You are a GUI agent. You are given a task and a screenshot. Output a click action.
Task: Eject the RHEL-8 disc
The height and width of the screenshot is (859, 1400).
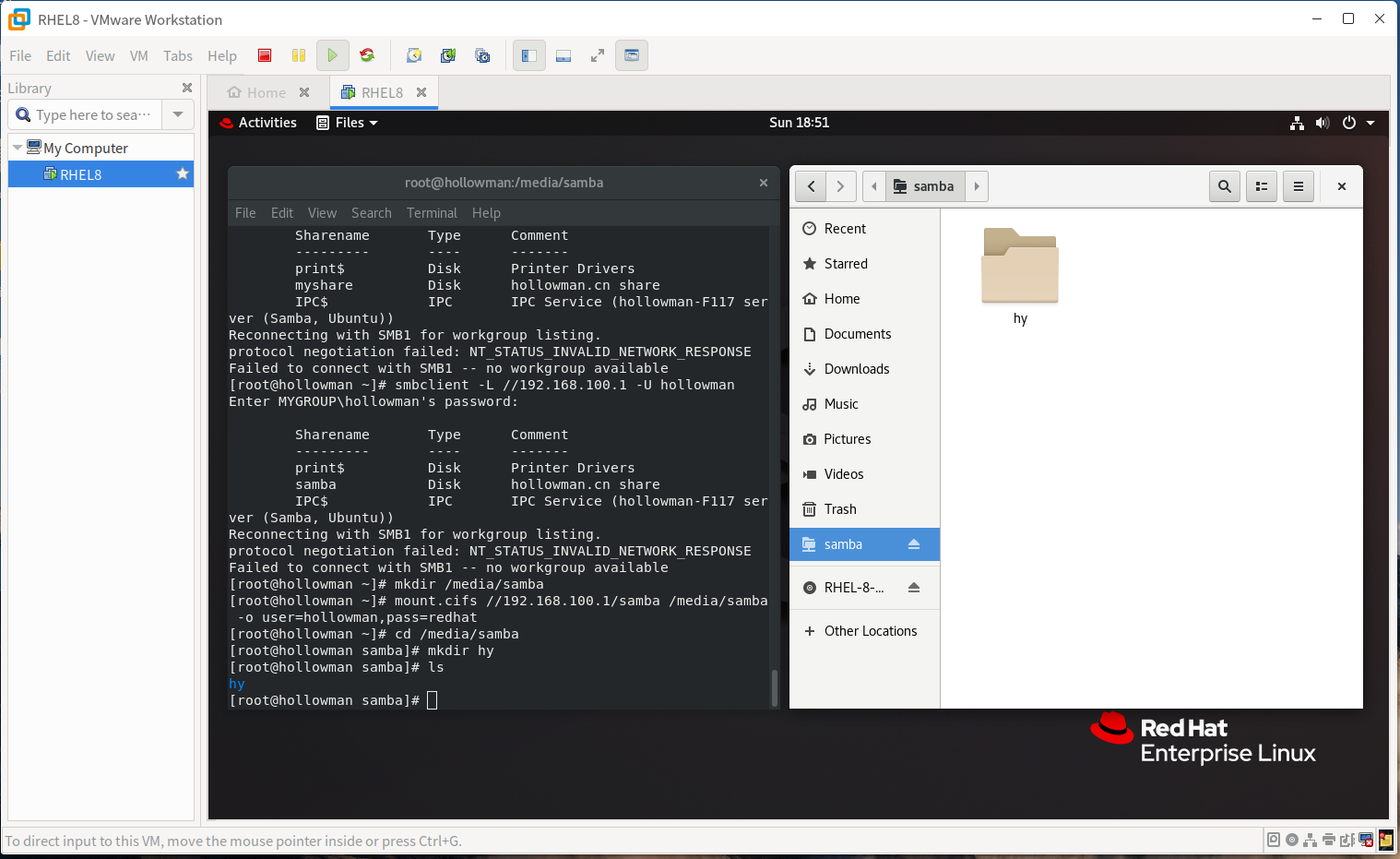point(914,588)
